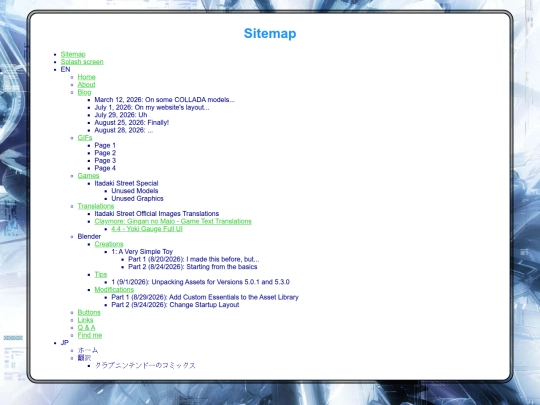Click the EN language heading
Viewport: 540px width, 405px height.
click(x=65, y=69)
